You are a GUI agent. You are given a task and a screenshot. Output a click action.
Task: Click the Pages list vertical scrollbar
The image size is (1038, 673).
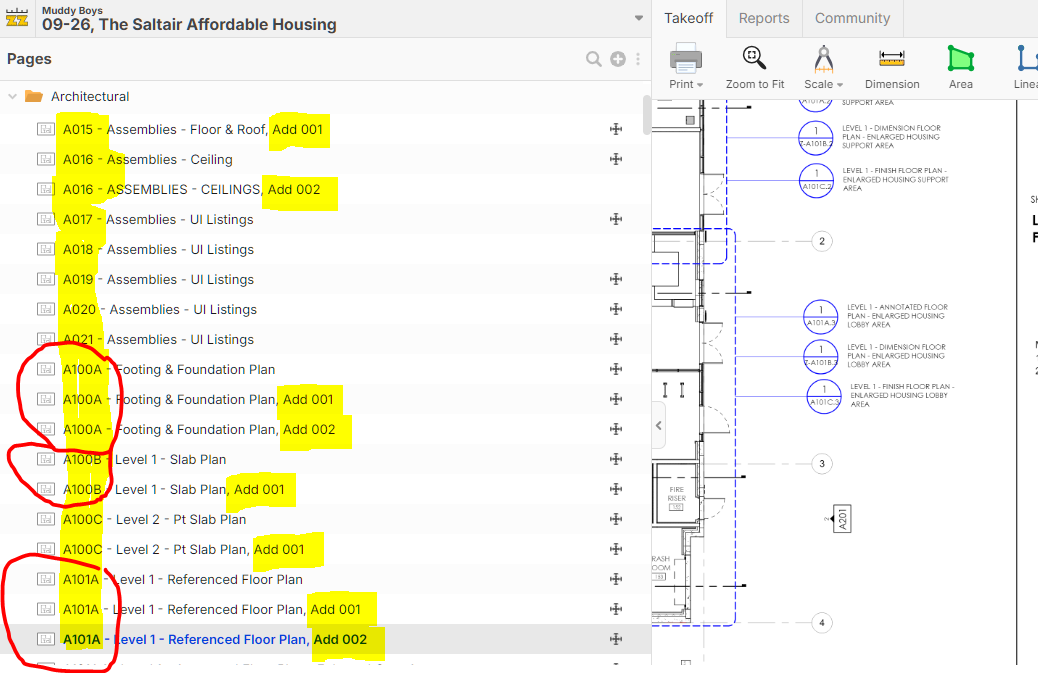(x=647, y=115)
